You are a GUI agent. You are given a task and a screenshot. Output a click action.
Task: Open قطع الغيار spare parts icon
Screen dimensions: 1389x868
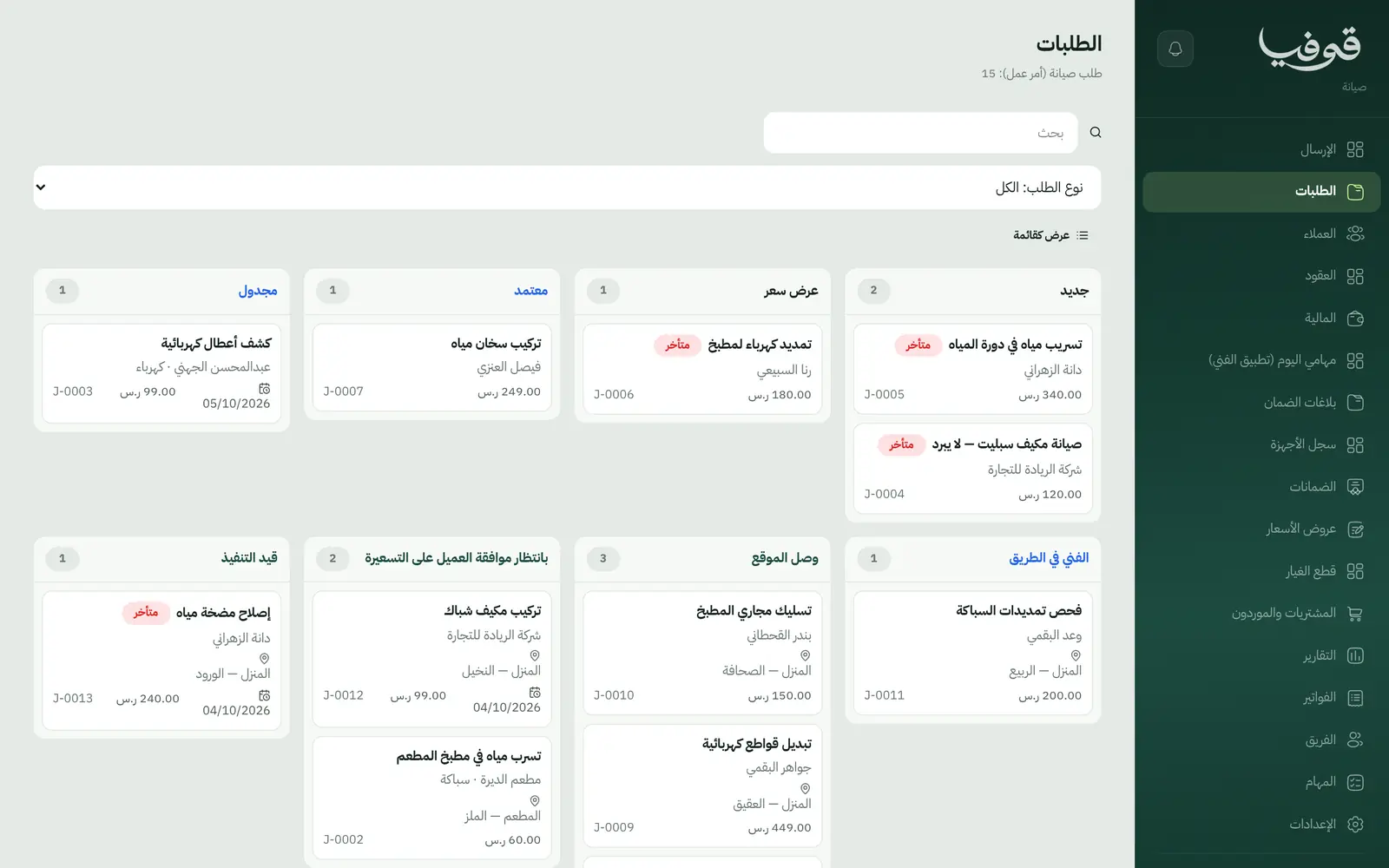(x=1355, y=571)
